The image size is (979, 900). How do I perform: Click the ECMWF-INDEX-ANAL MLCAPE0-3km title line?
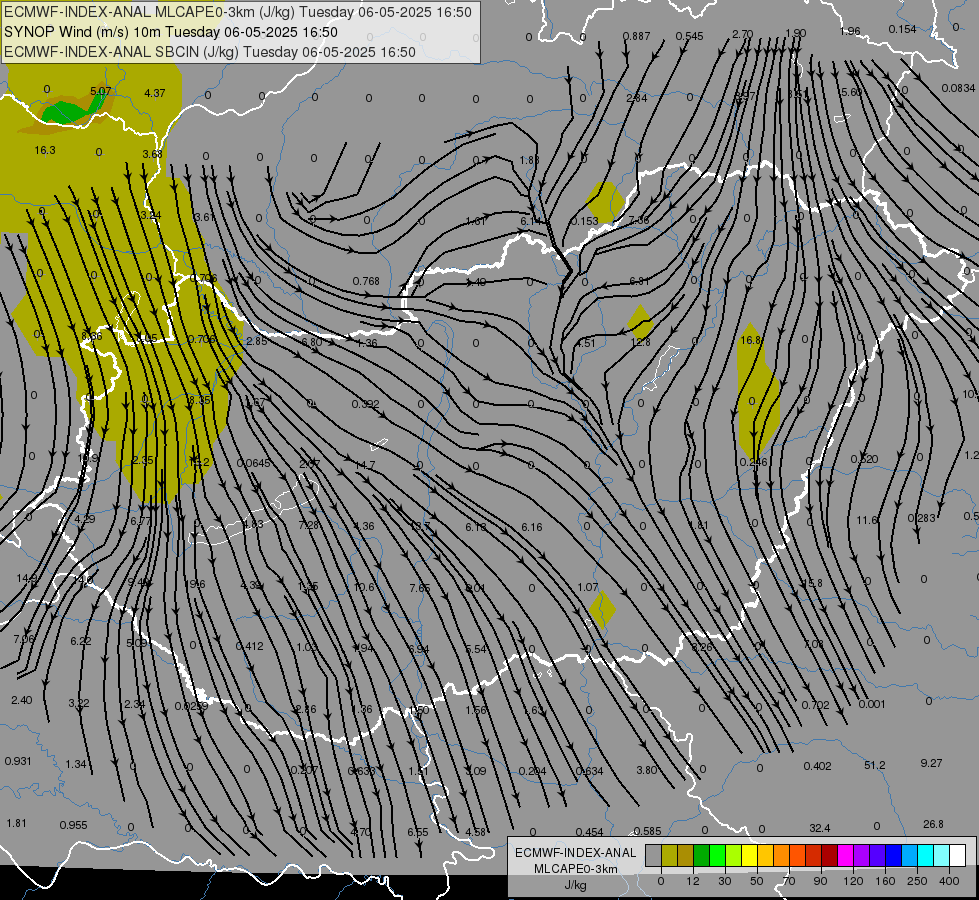click(238, 12)
